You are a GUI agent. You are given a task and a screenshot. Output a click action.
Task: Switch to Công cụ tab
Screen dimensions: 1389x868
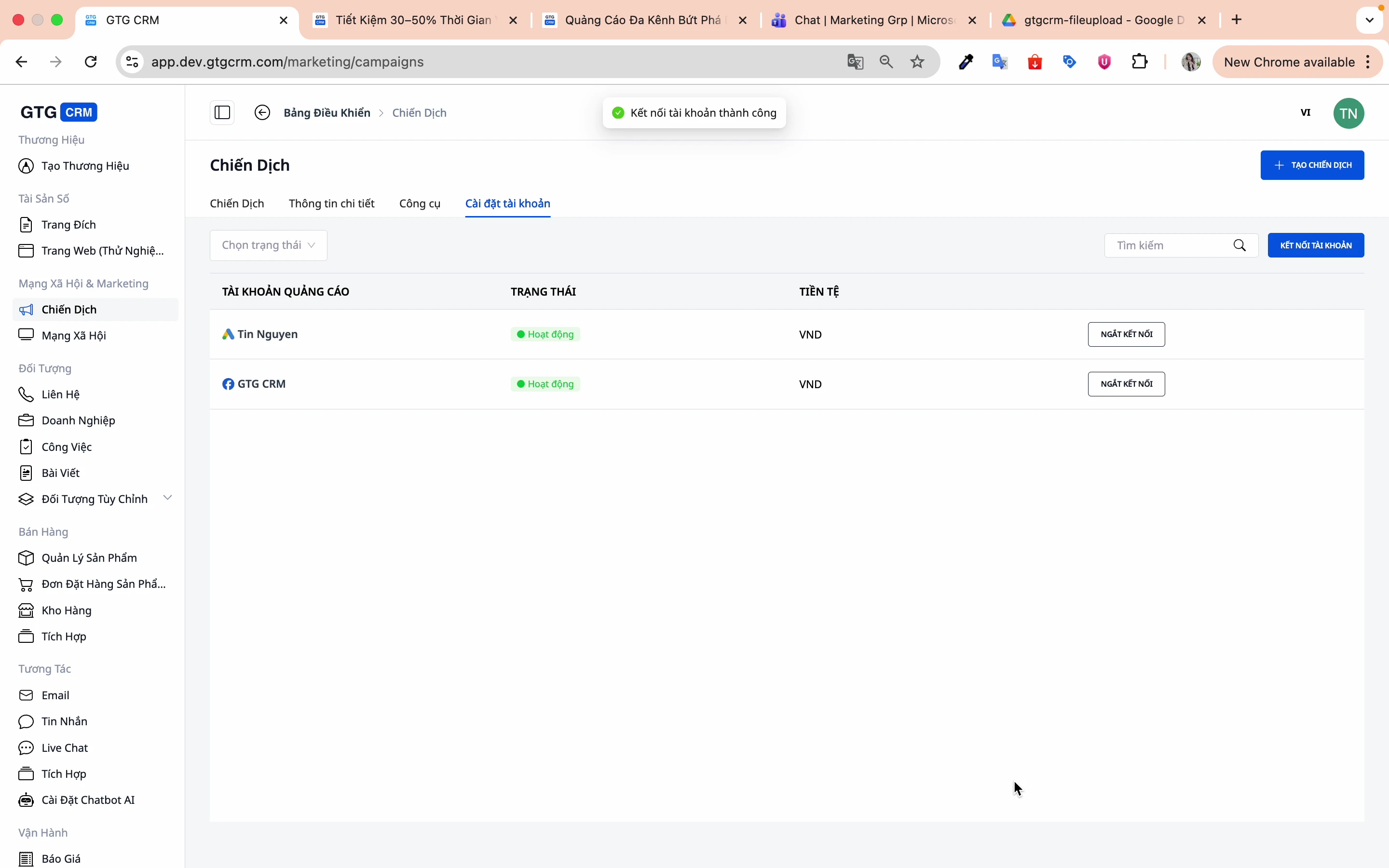(x=420, y=204)
